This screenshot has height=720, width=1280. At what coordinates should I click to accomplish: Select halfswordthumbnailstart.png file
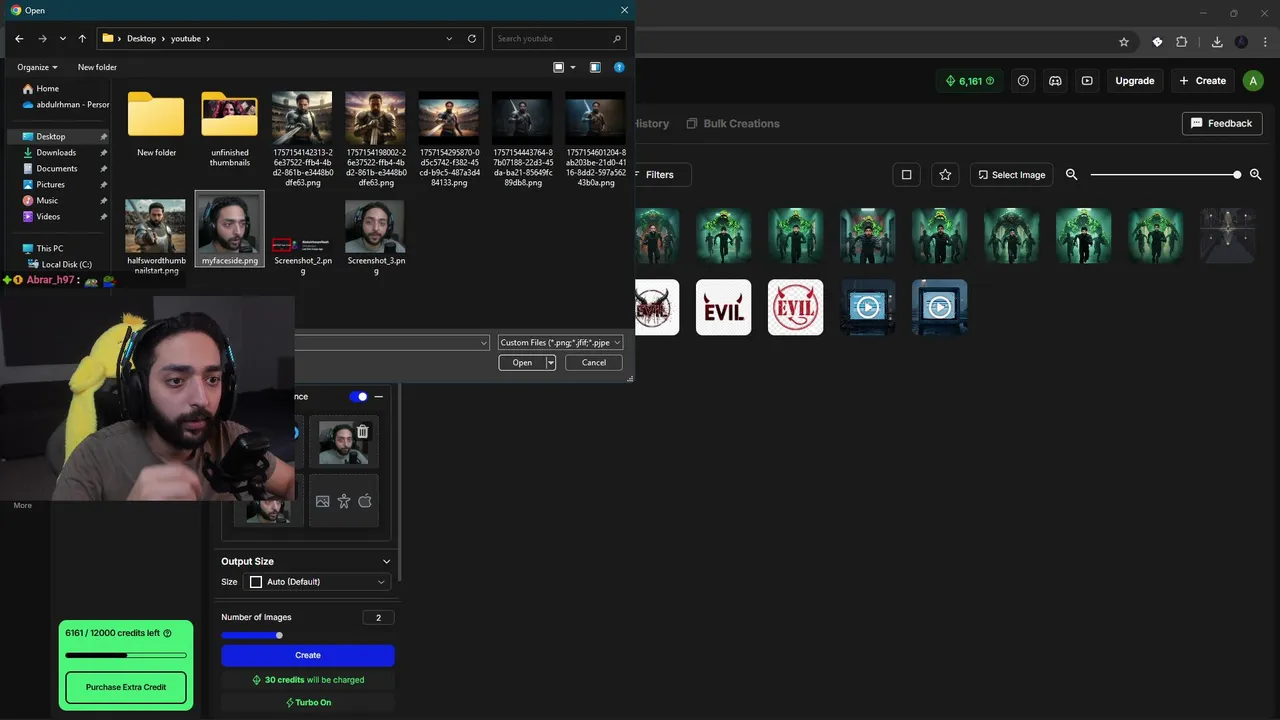(156, 236)
